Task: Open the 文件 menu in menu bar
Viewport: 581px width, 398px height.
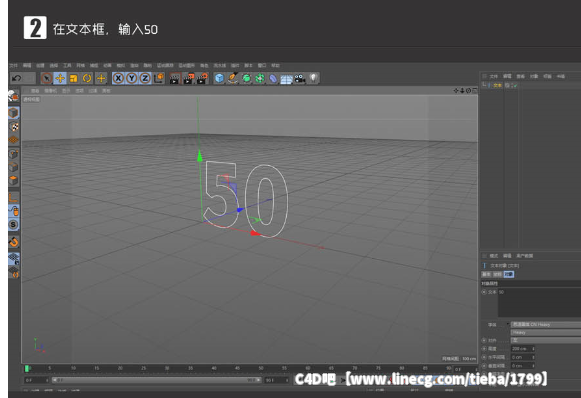Action: [13, 66]
